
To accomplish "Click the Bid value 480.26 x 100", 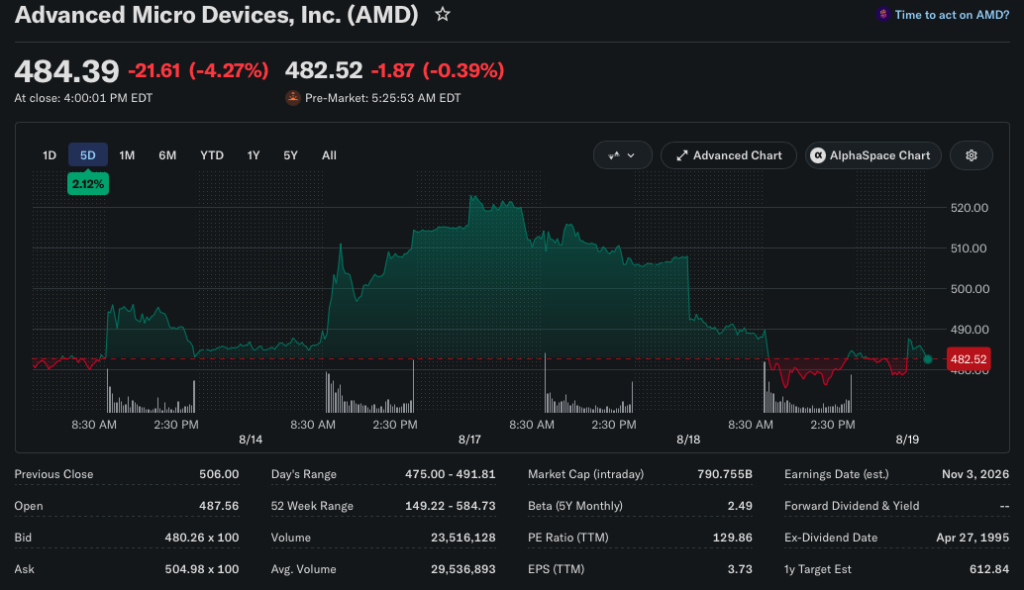I will click(202, 537).
